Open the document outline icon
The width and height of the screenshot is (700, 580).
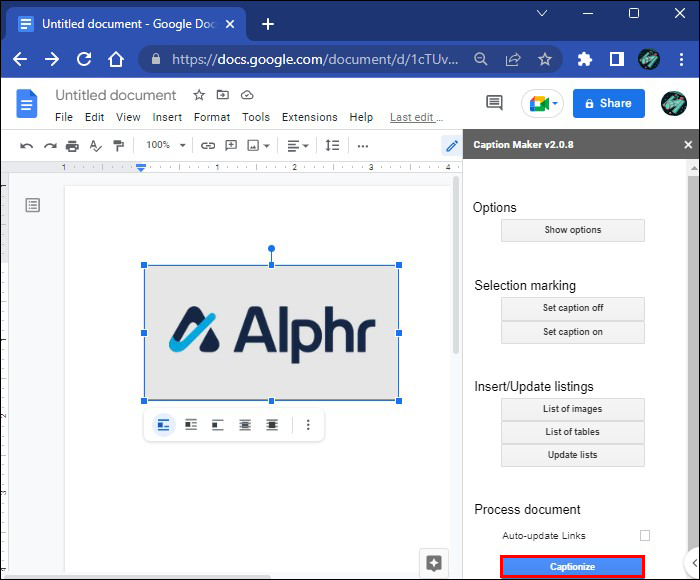pyautogui.click(x=33, y=205)
